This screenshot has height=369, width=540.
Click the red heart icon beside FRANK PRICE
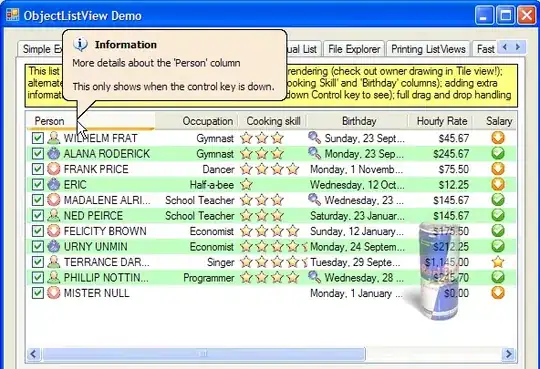coord(53,169)
